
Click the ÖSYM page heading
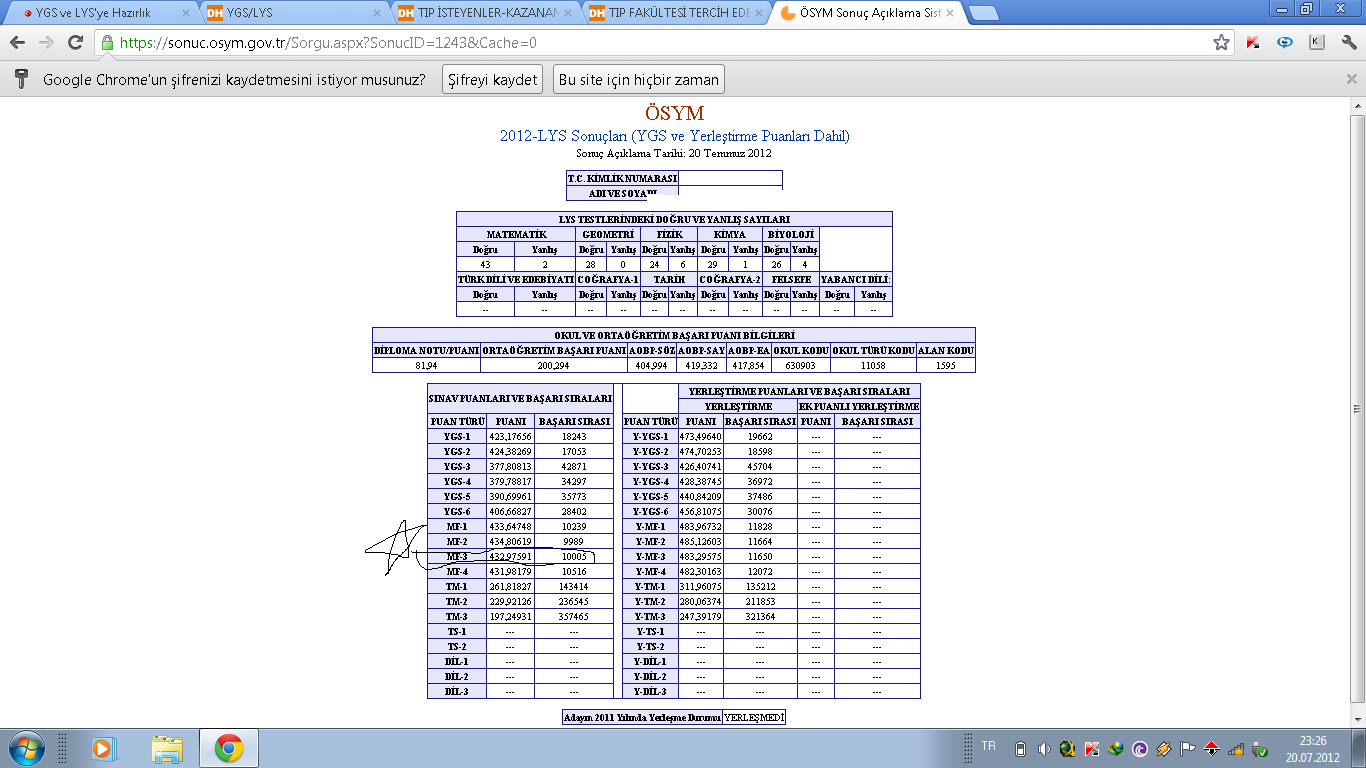674,114
